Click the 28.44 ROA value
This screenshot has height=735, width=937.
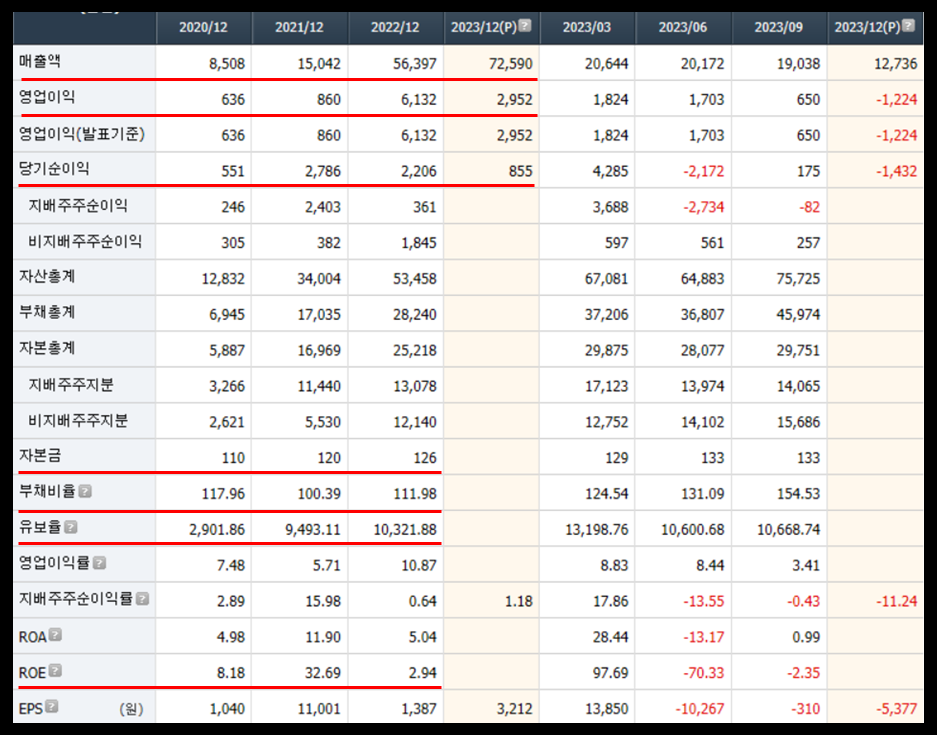pos(611,637)
